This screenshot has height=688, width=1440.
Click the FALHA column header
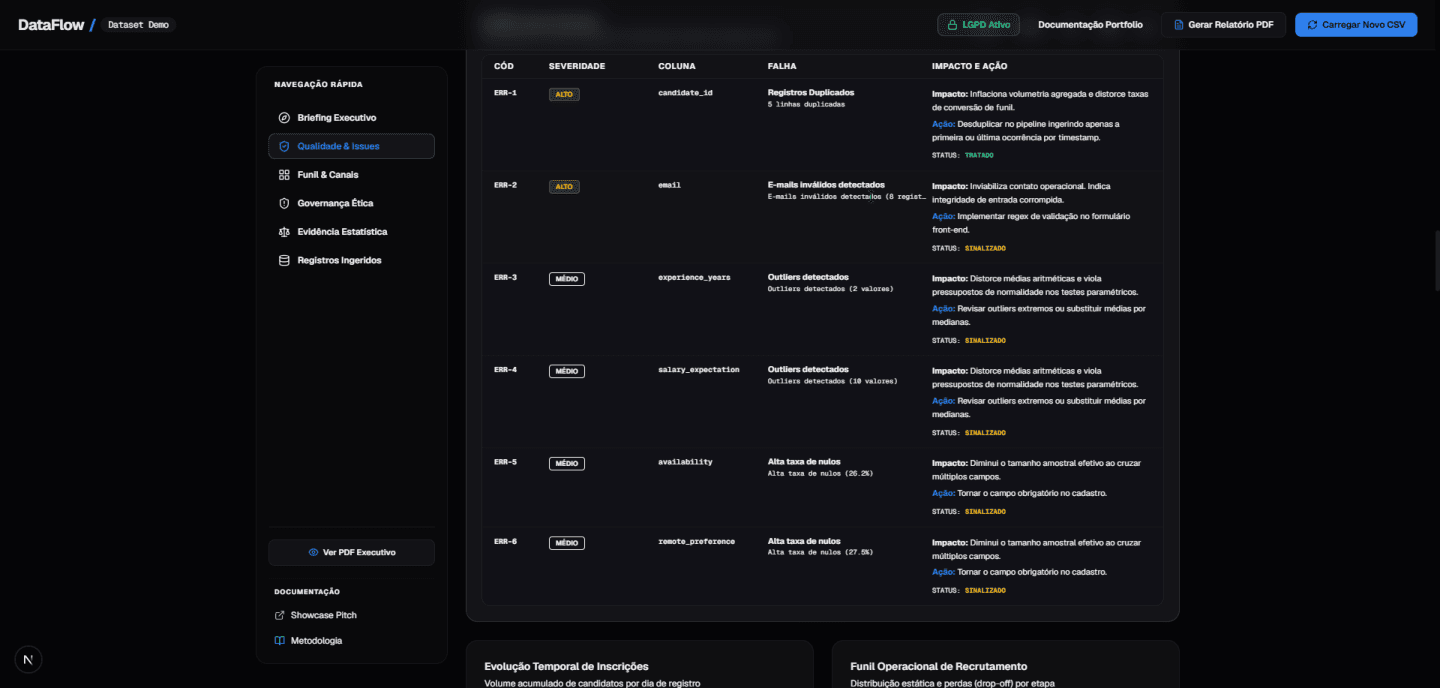tap(782, 66)
